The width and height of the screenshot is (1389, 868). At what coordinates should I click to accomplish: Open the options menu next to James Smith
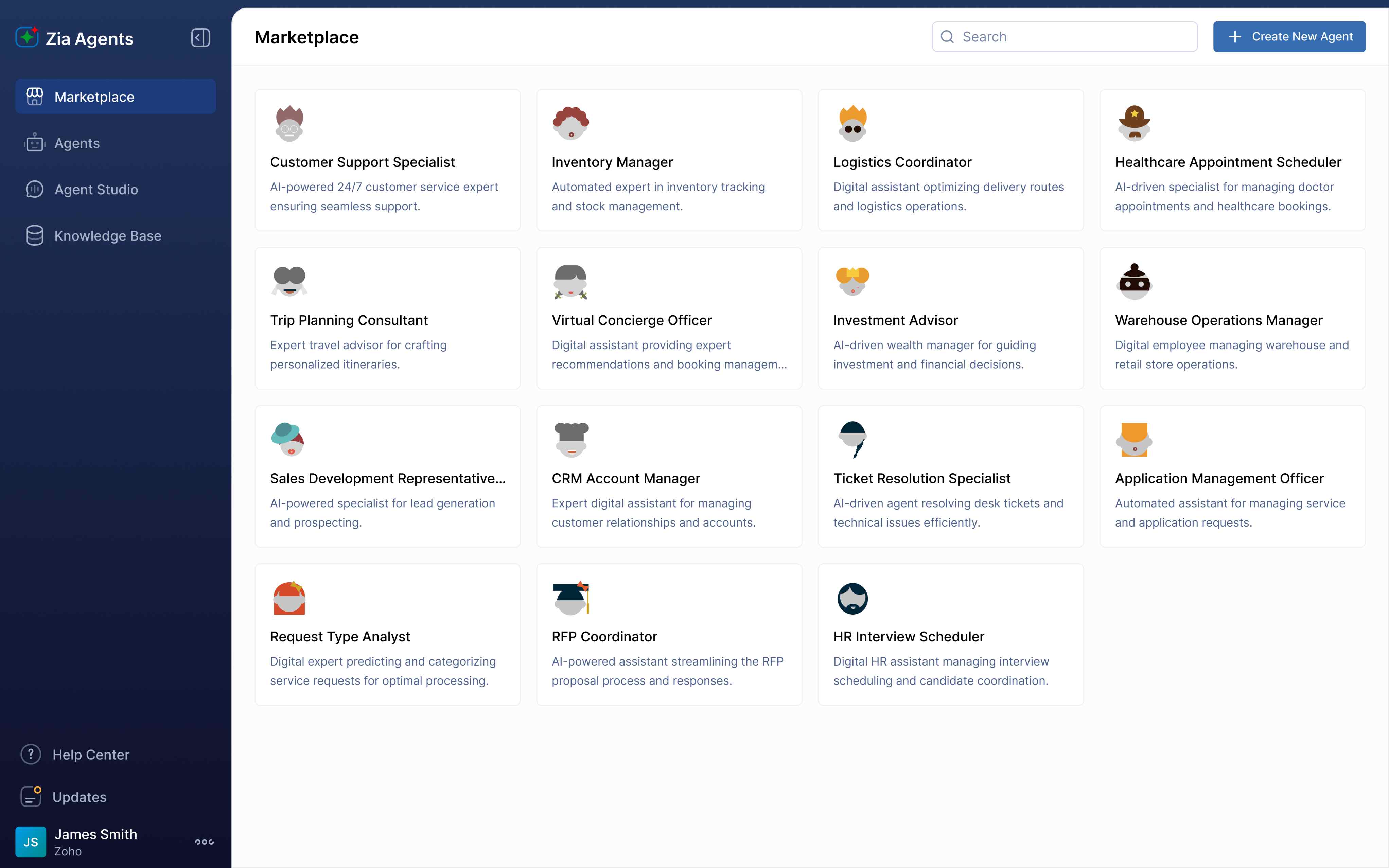(204, 842)
